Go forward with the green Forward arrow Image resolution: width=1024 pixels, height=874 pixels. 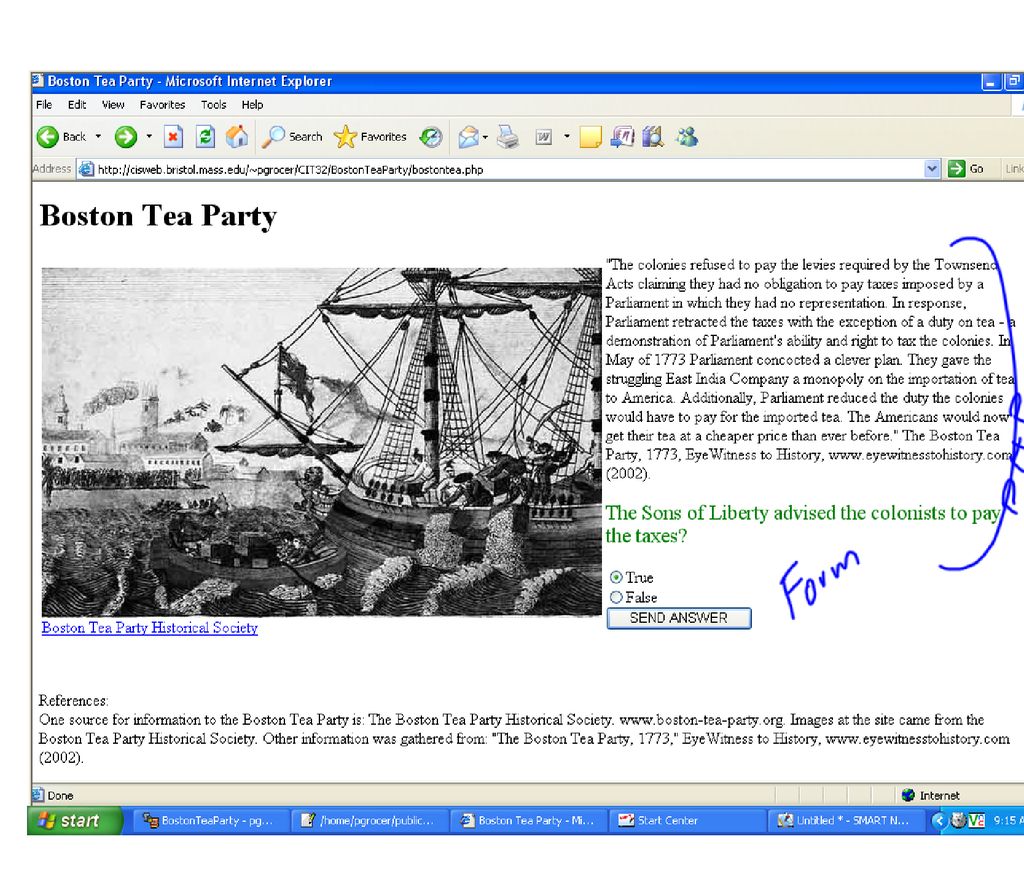[x=126, y=137]
